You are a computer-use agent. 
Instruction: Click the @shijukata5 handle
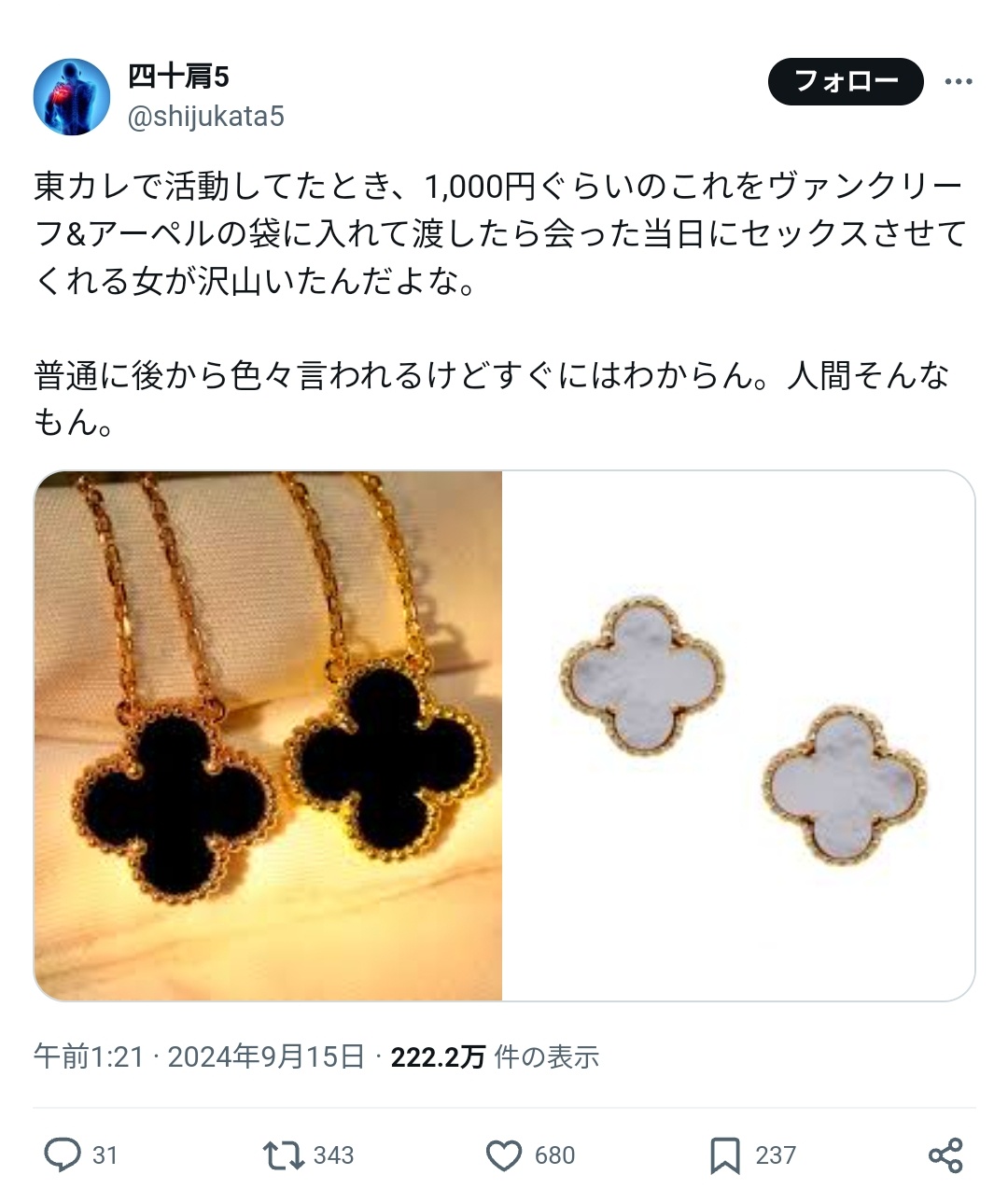[205, 117]
